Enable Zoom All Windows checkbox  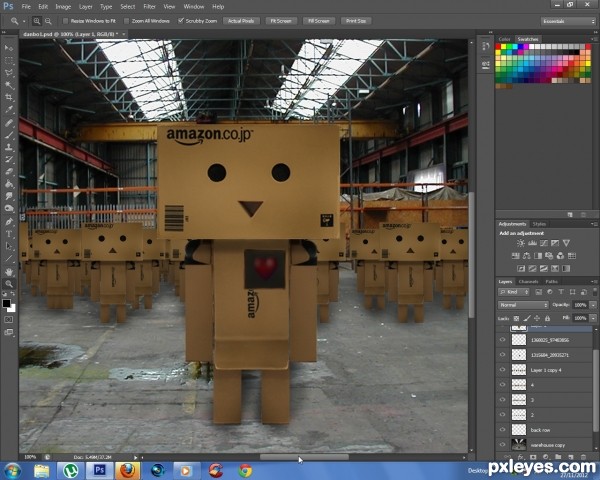click(127, 21)
